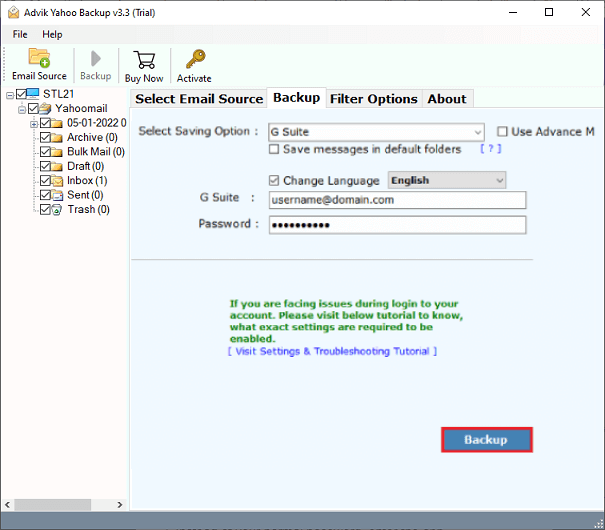605x530 pixels.
Task: Click the Trash recycle bin icon
Action: (x=57, y=210)
